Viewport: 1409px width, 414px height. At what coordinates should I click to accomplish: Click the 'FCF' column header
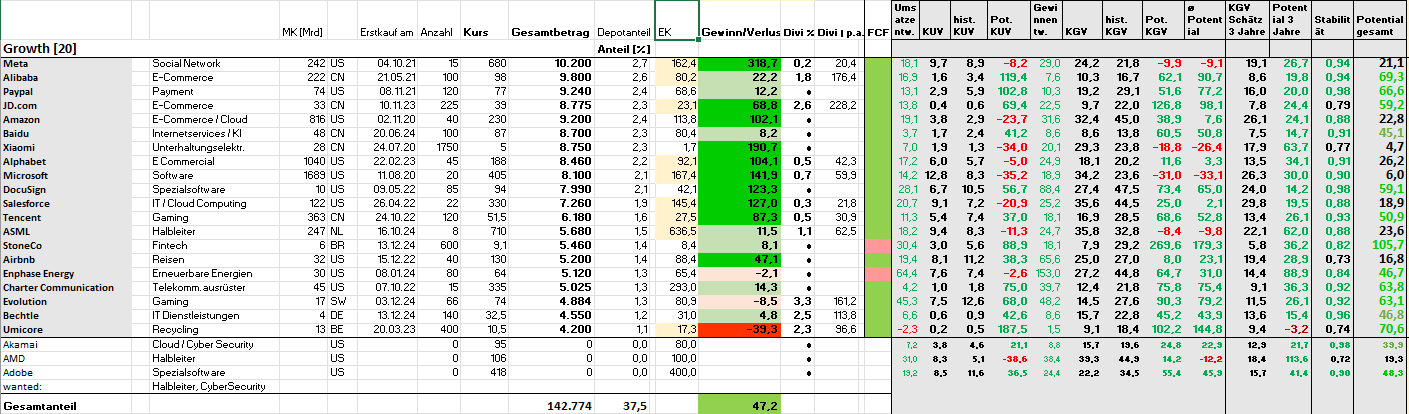click(877, 33)
